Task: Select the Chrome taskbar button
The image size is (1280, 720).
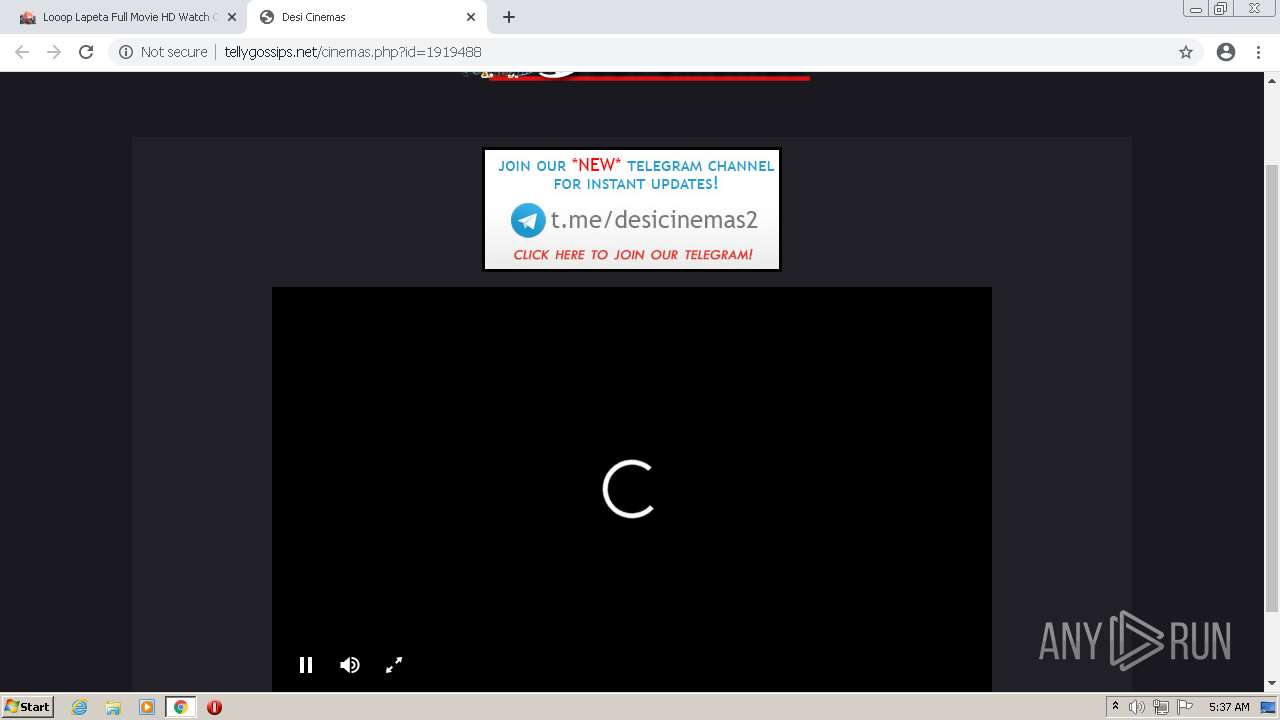Action: (x=181, y=707)
